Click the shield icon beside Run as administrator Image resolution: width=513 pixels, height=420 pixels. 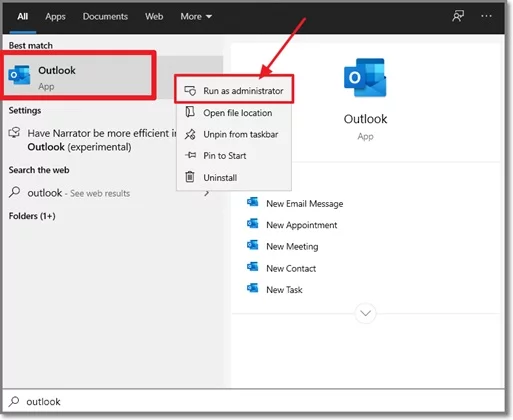190,90
